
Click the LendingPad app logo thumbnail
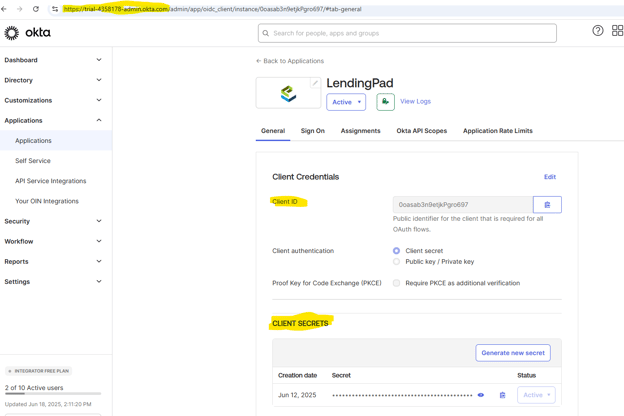point(289,94)
